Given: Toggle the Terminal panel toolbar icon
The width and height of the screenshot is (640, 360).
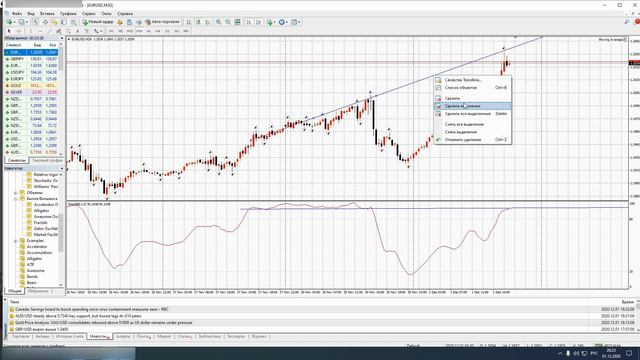Looking at the screenshot, I should click(64, 22).
